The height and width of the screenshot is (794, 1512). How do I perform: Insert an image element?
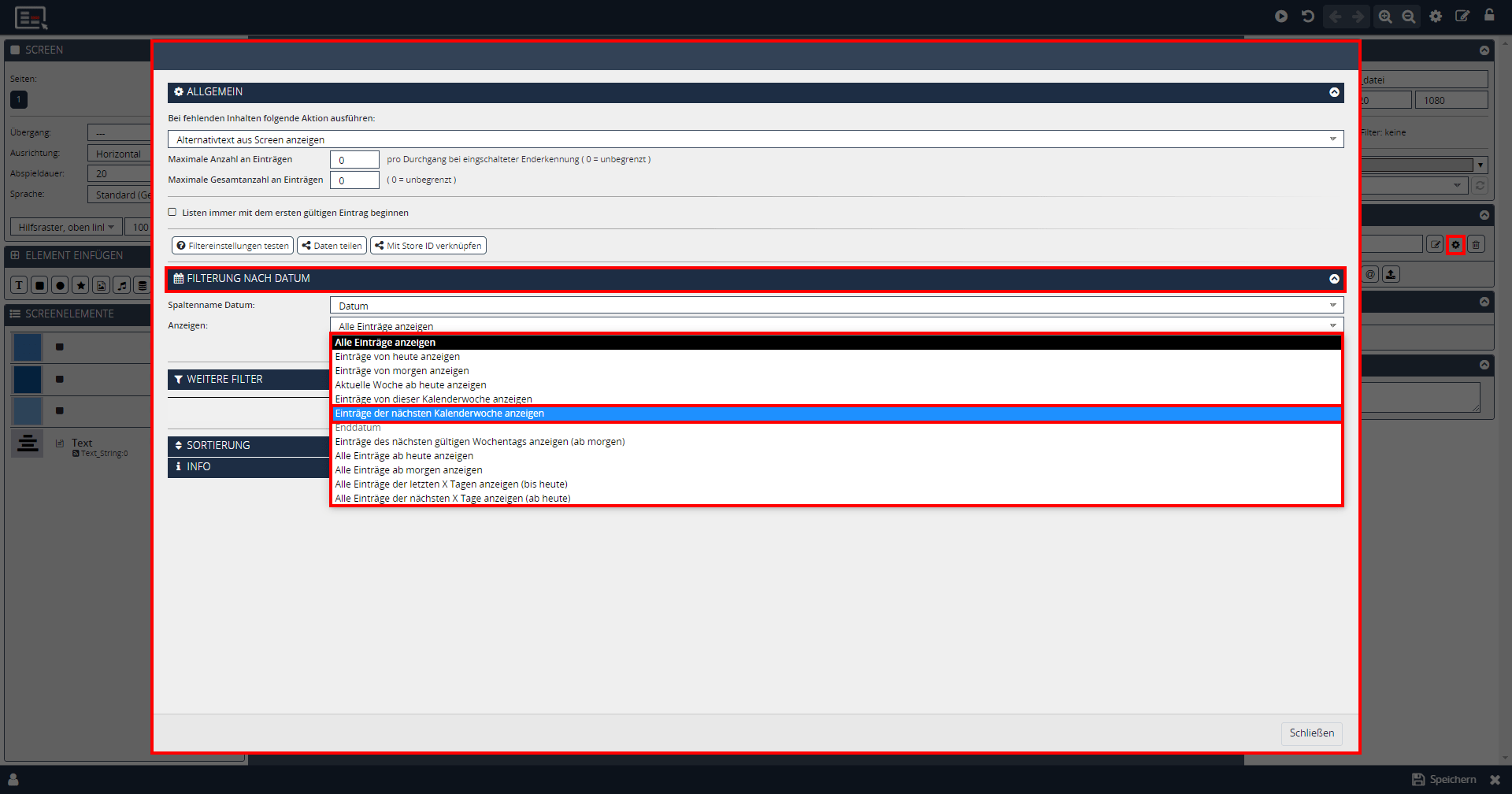[102, 285]
